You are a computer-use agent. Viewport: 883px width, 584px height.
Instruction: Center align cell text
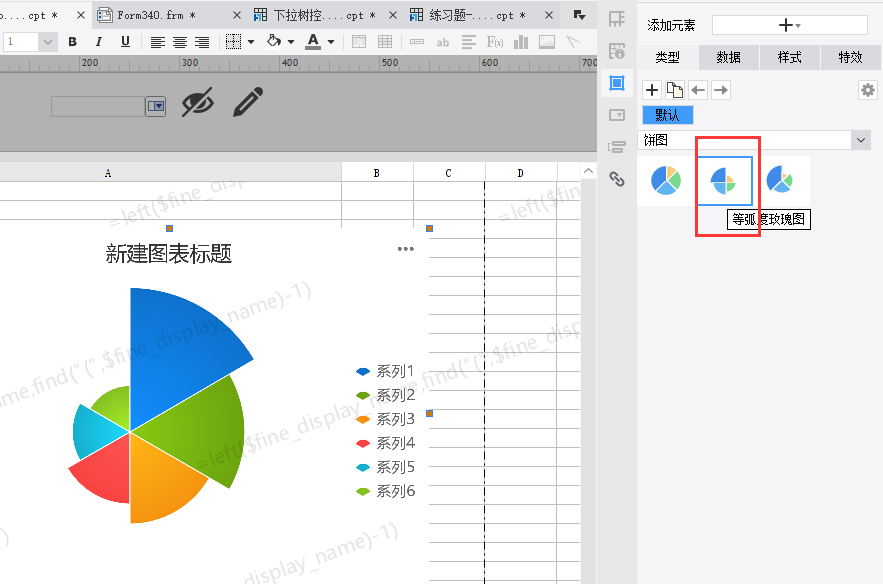point(180,42)
